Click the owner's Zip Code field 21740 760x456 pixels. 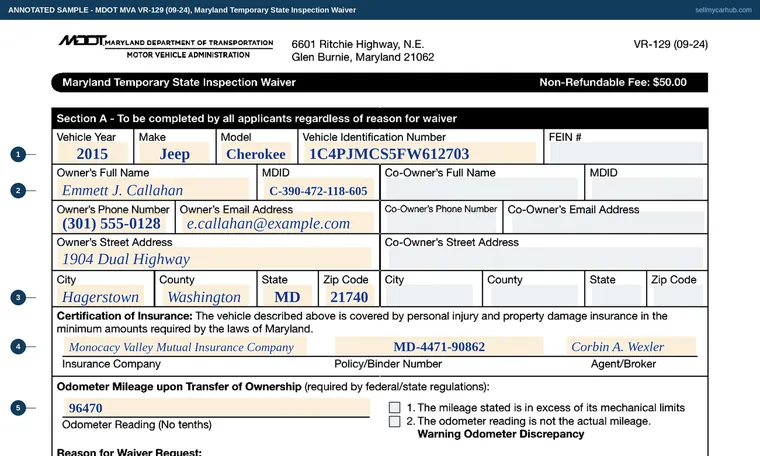(x=349, y=296)
